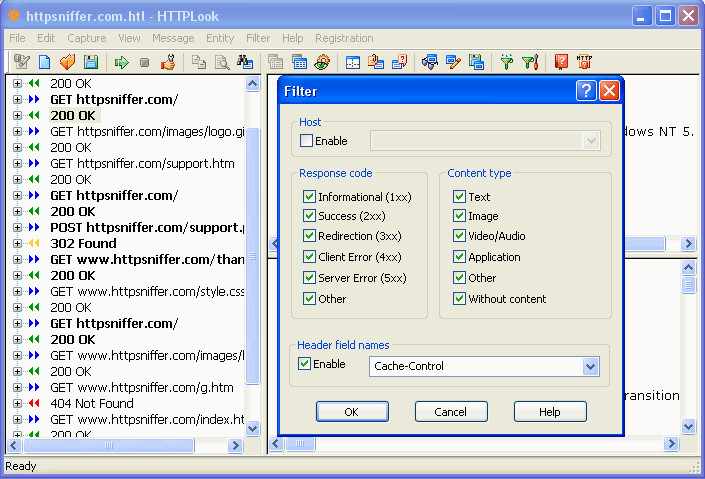Click the eye with gear toolbar icon
The height and width of the screenshot is (479, 705).
point(322,62)
